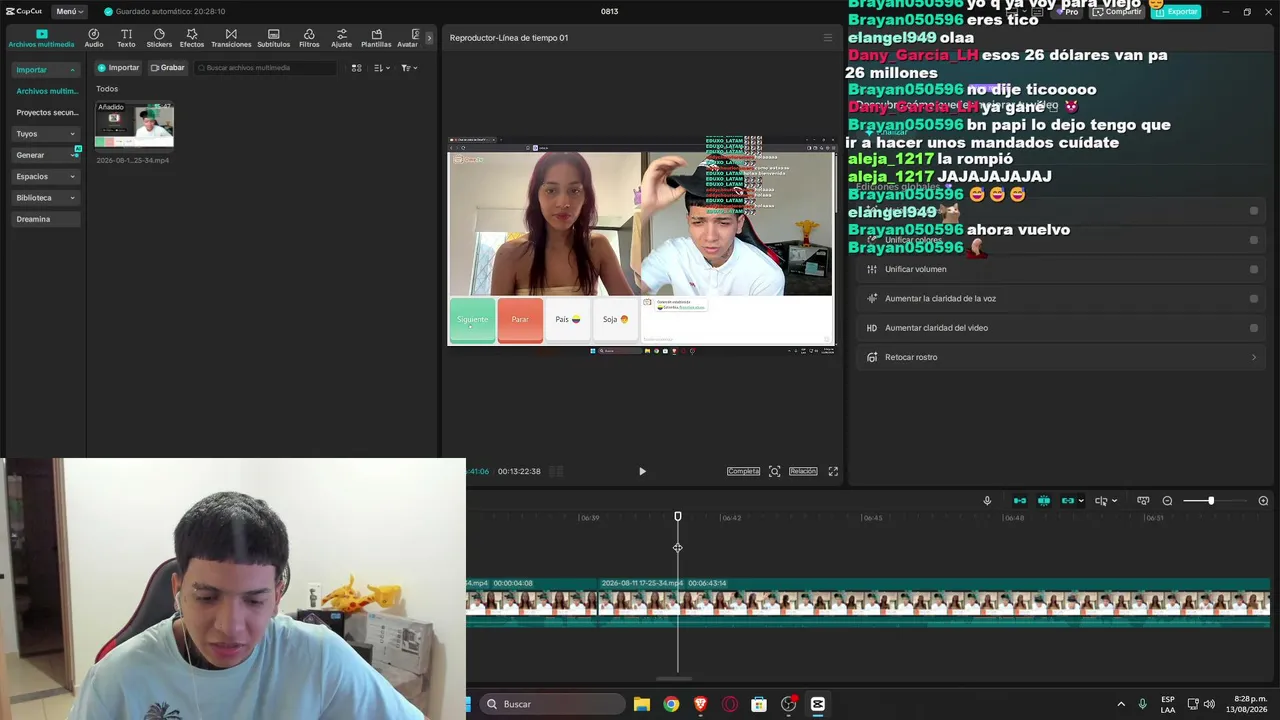Image resolution: width=1280 pixels, height=720 pixels.
Task: Zoom in the timeline with plus icon
Action: point(1263,501)
